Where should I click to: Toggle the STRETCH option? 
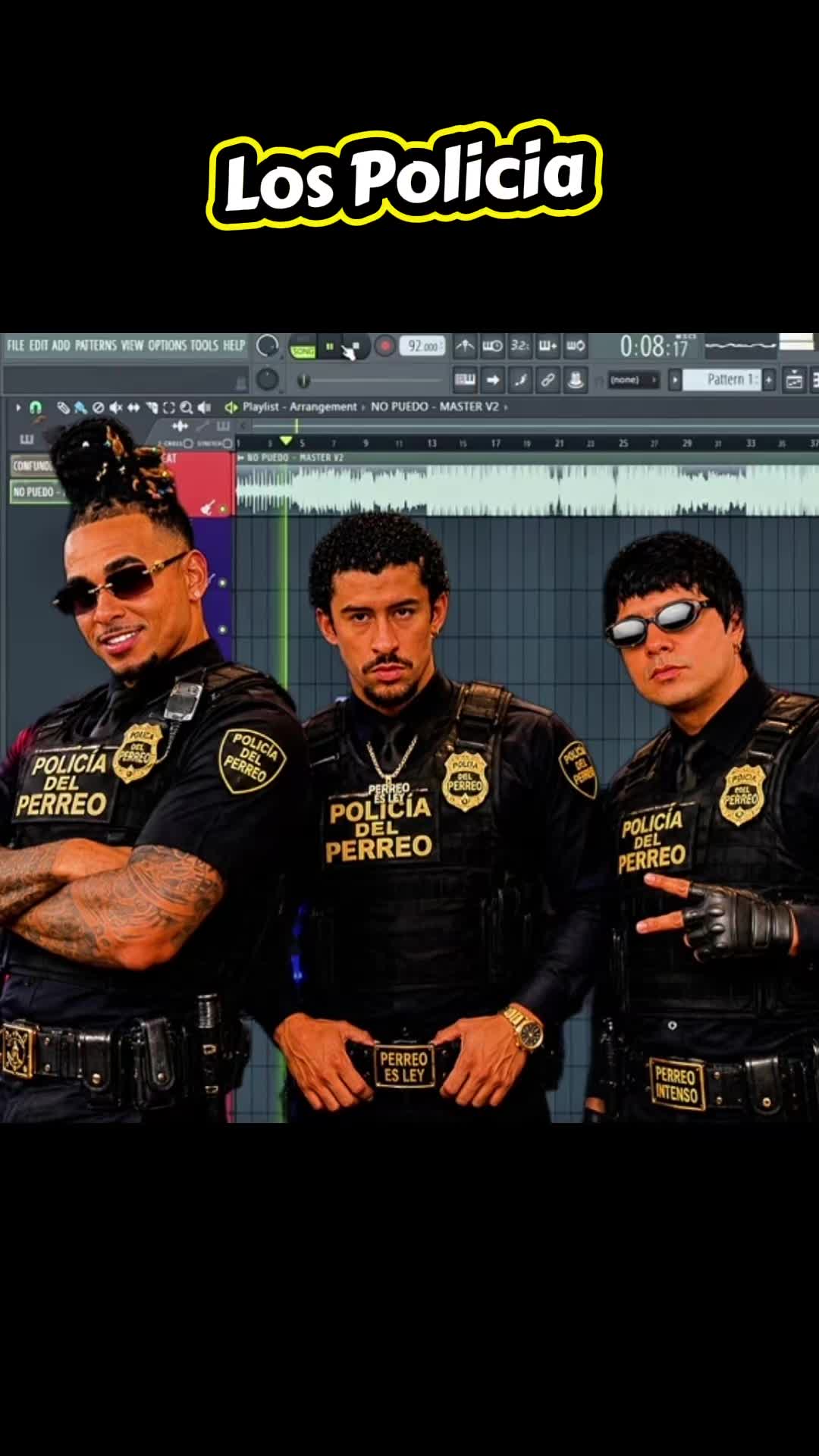[214, 443]
